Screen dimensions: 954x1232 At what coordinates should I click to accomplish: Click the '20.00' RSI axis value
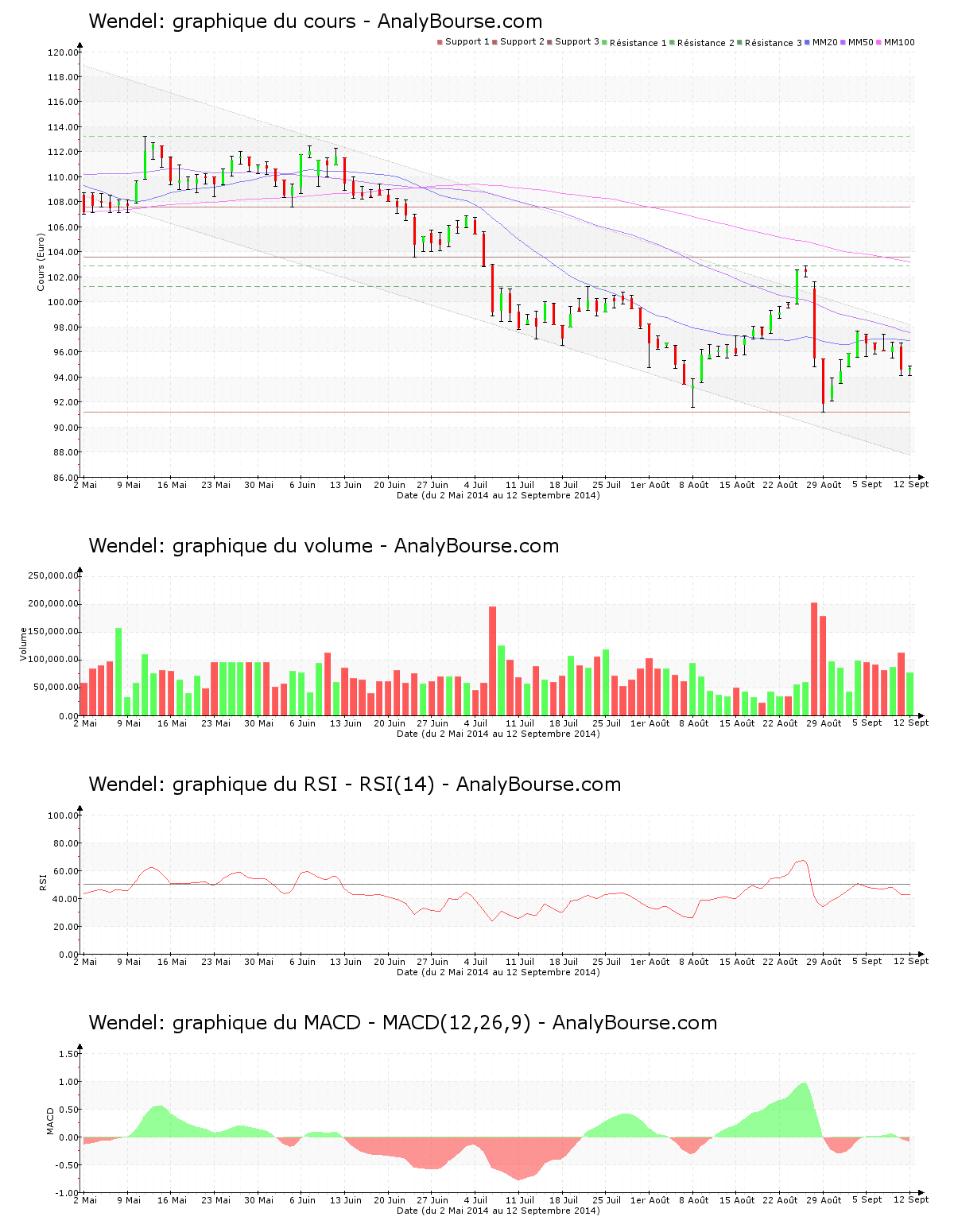pos(65,927)
